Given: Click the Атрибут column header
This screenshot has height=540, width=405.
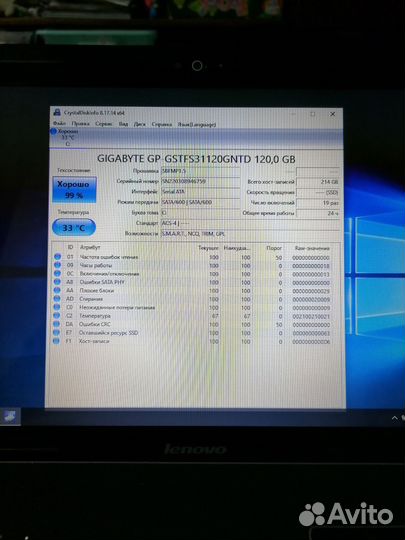Looking at the screenshot, I should [x=90, y=247].
